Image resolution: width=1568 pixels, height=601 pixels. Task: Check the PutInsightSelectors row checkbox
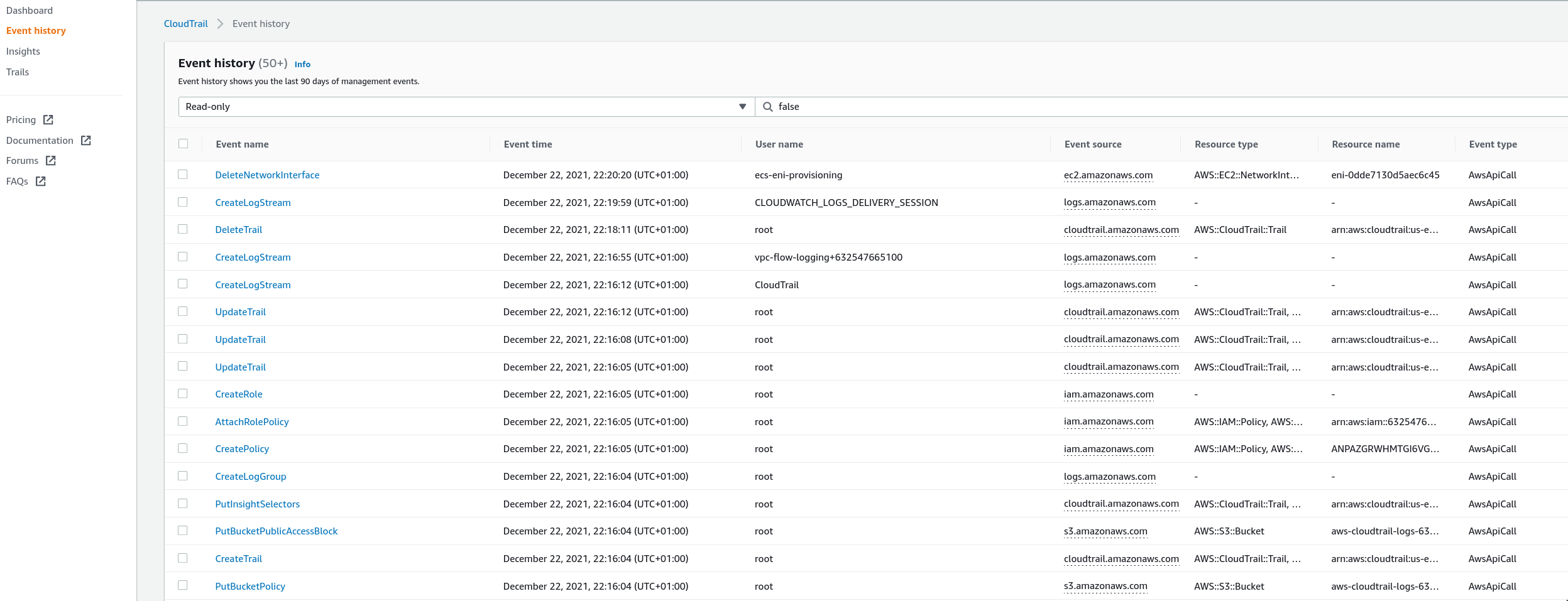(x=183, y=503)
